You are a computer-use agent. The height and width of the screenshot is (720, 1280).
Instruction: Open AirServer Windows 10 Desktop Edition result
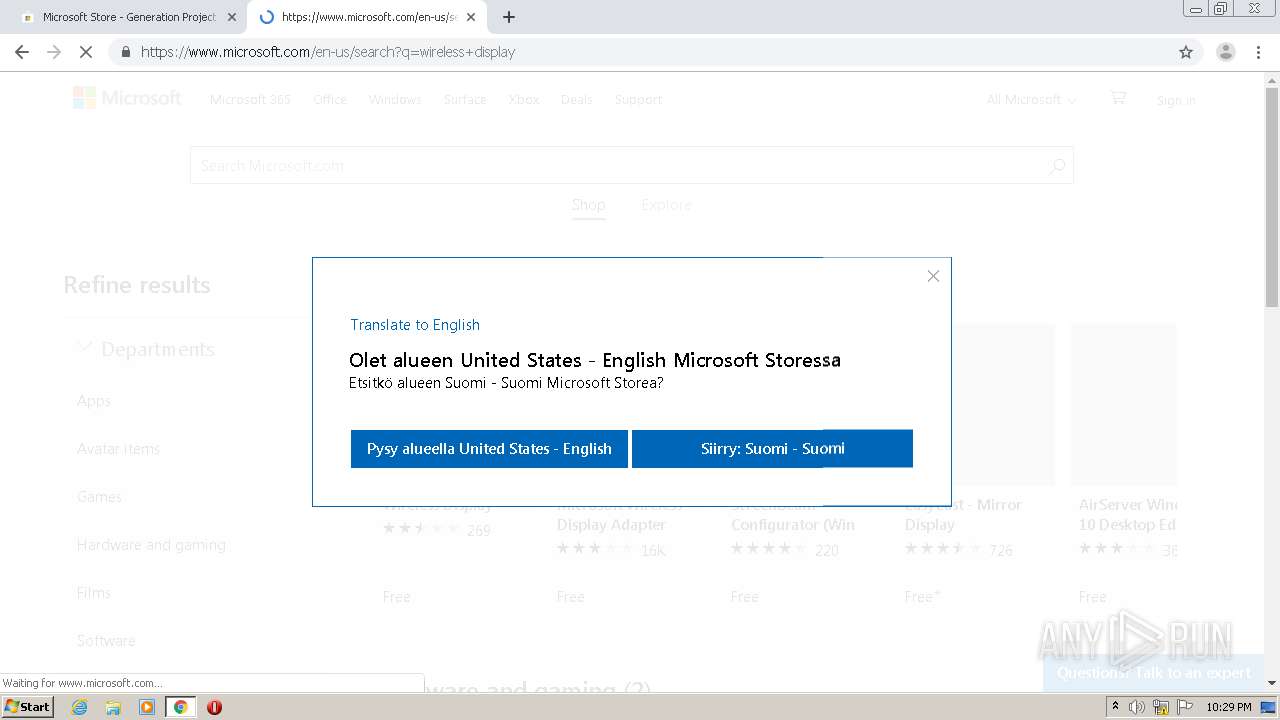(1127, 515)
